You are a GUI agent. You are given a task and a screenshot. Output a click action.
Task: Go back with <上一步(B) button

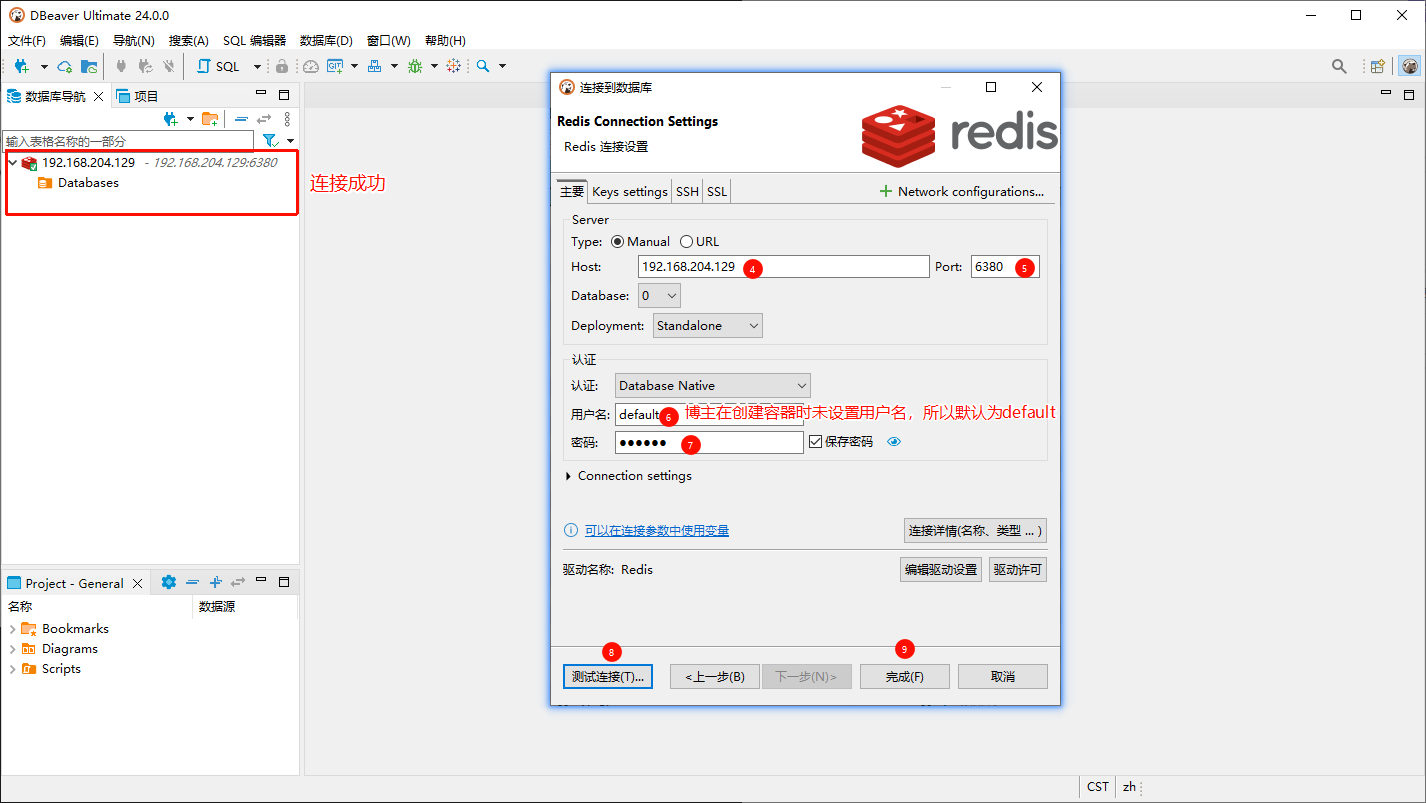coord(715,677)
